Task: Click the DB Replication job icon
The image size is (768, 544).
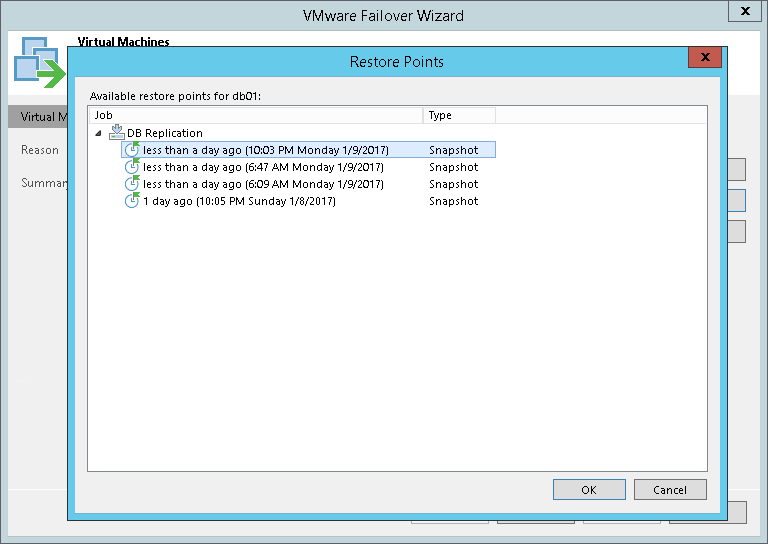Action: coord(117,132)
